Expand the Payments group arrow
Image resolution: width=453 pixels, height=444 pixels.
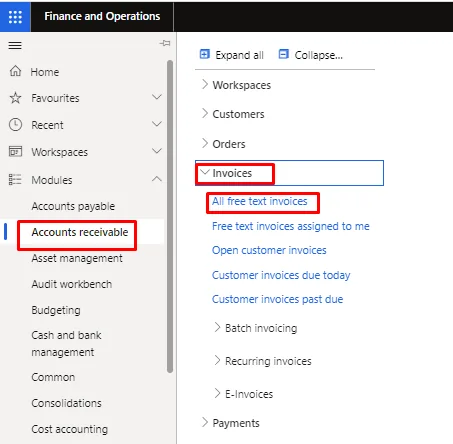(x=205, y=422)
